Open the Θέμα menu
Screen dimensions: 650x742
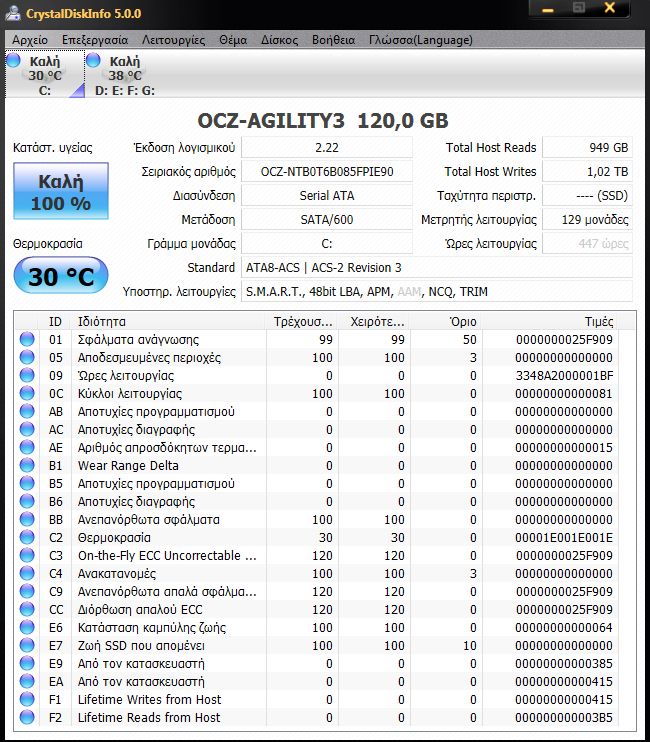click(233, 40)
